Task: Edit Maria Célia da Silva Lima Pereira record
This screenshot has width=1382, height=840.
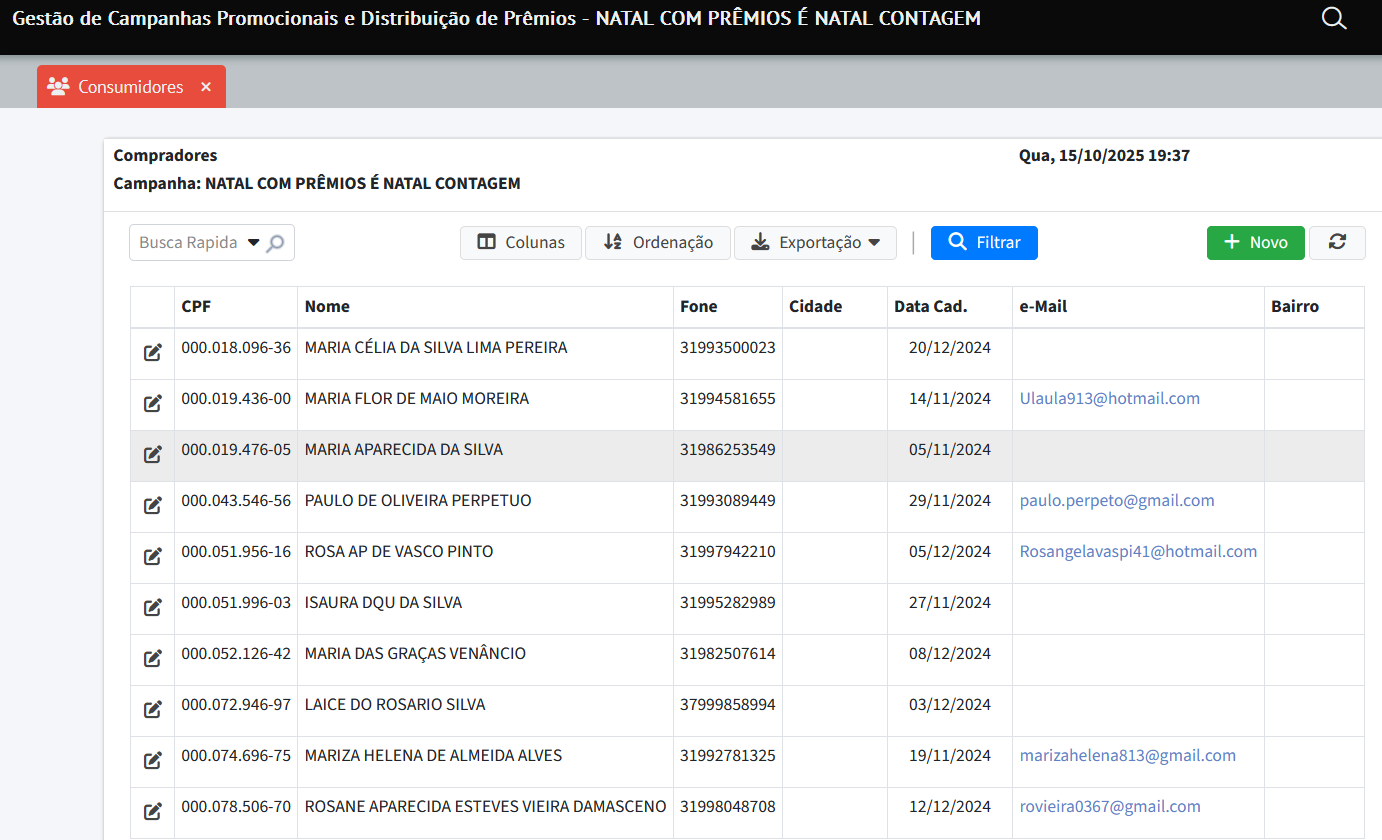Action: [x=153, y=352]
